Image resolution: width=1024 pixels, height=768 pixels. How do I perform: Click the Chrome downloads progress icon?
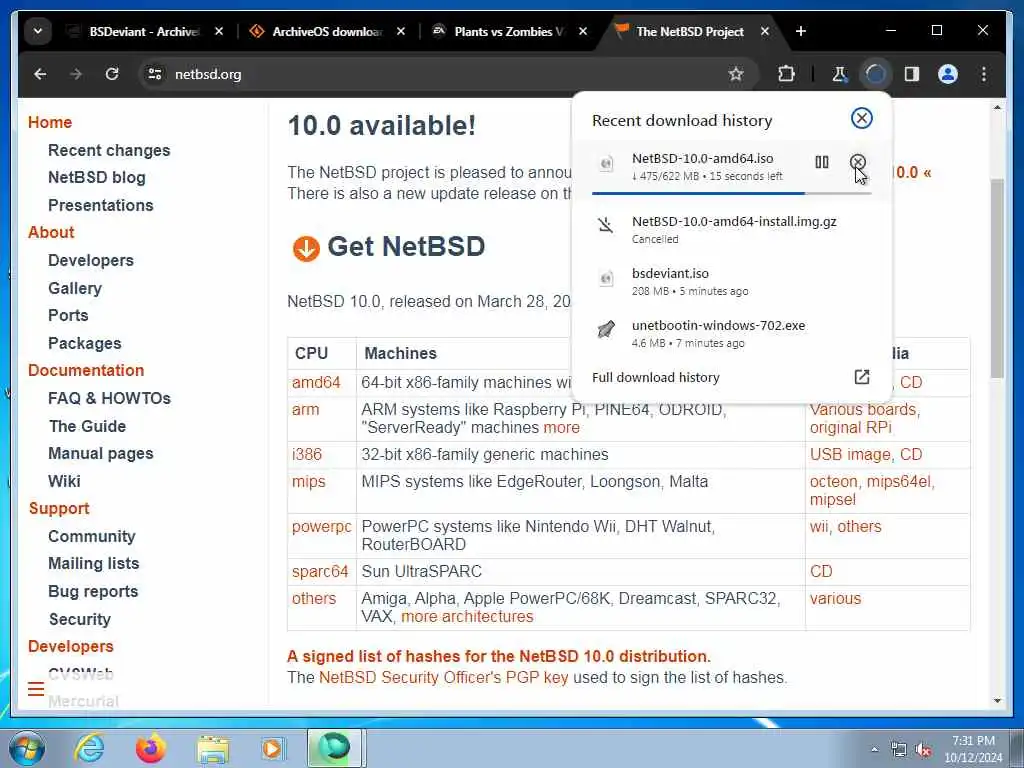coord(875,74)
